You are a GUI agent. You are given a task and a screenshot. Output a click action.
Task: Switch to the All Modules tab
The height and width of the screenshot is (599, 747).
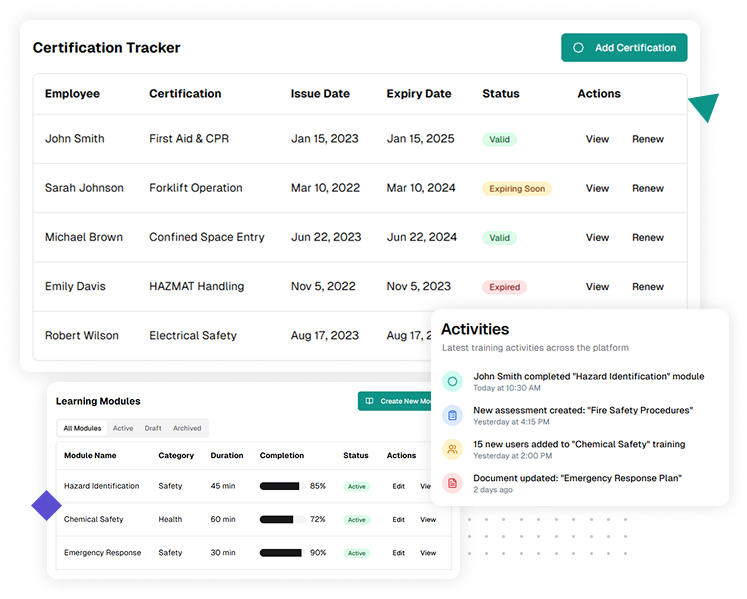pos(82,428)
